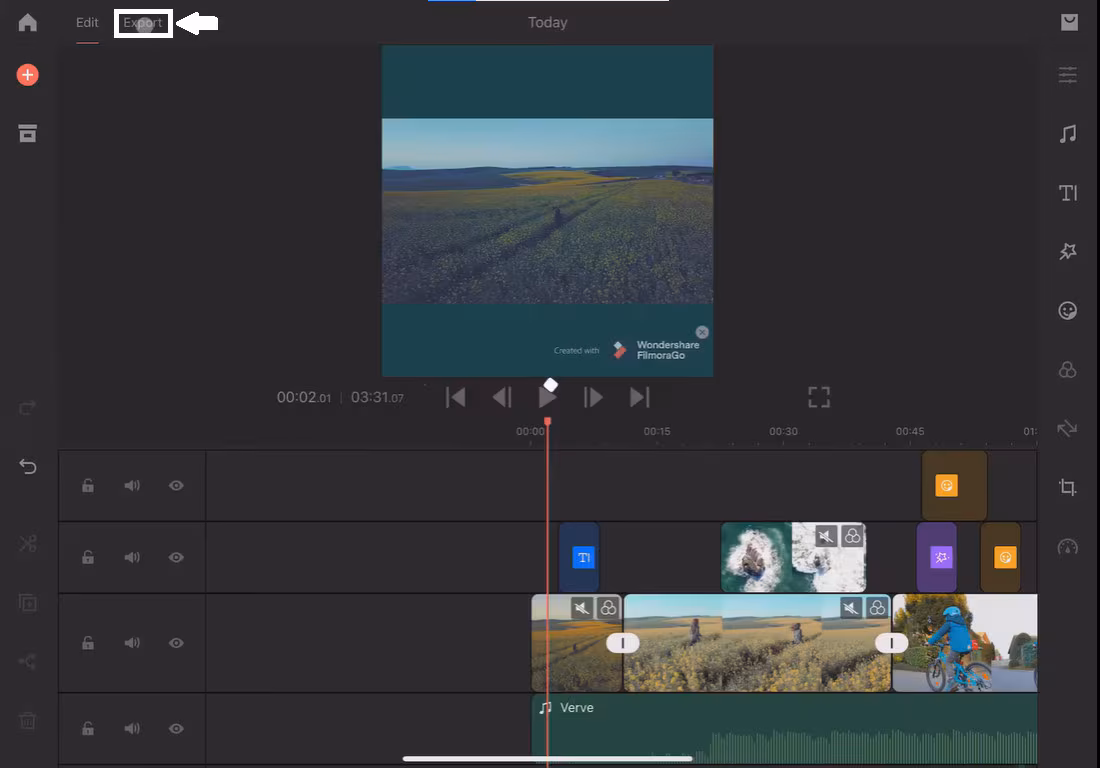Hide the Verve audio track
Viewport: 1100px width, 768px height.
(176, 729)
